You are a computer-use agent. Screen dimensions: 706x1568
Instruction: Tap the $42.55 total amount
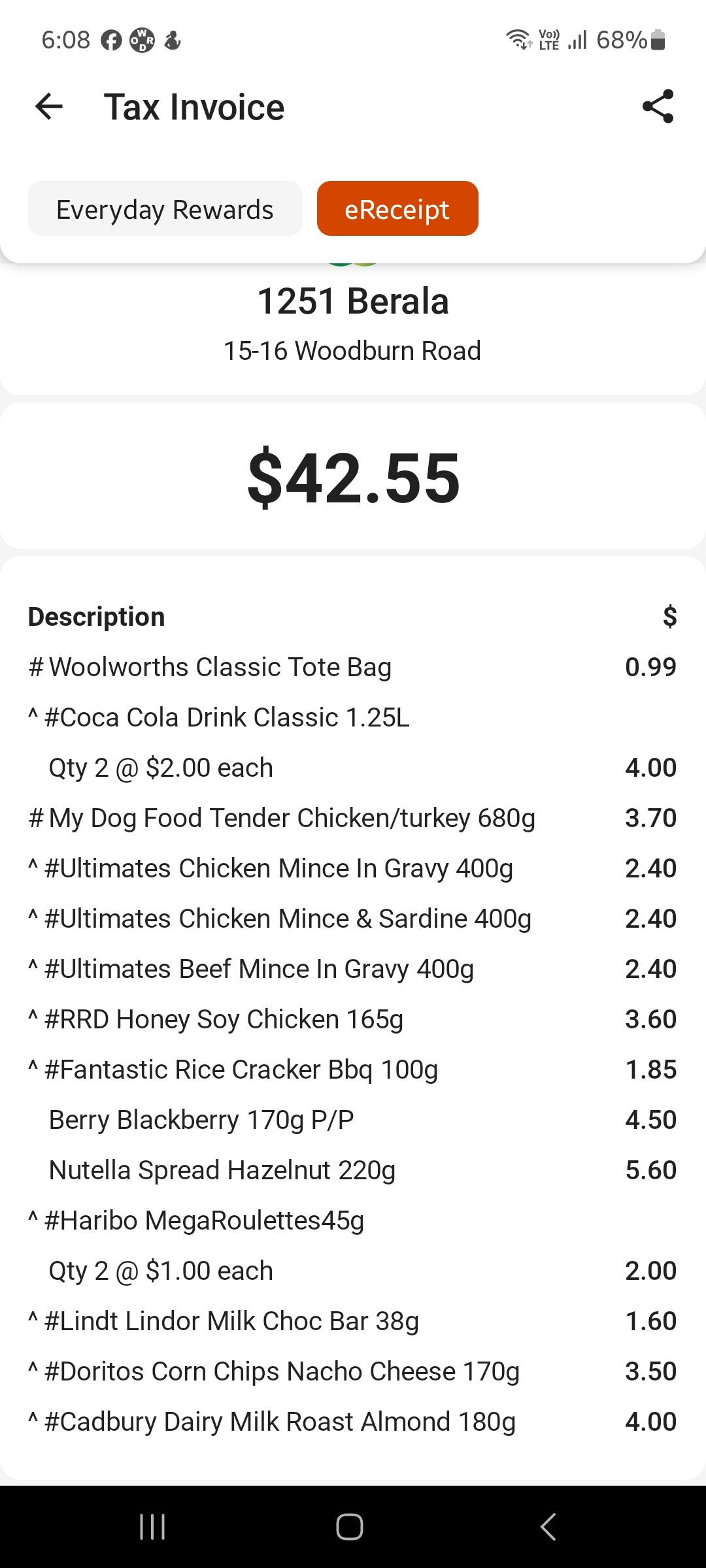pyautogui.click(x=353, y=478)
